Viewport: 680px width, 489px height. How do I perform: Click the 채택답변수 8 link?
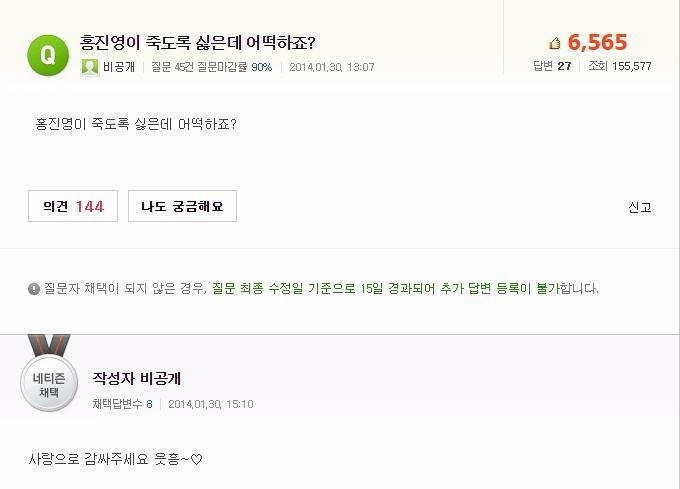122,404
